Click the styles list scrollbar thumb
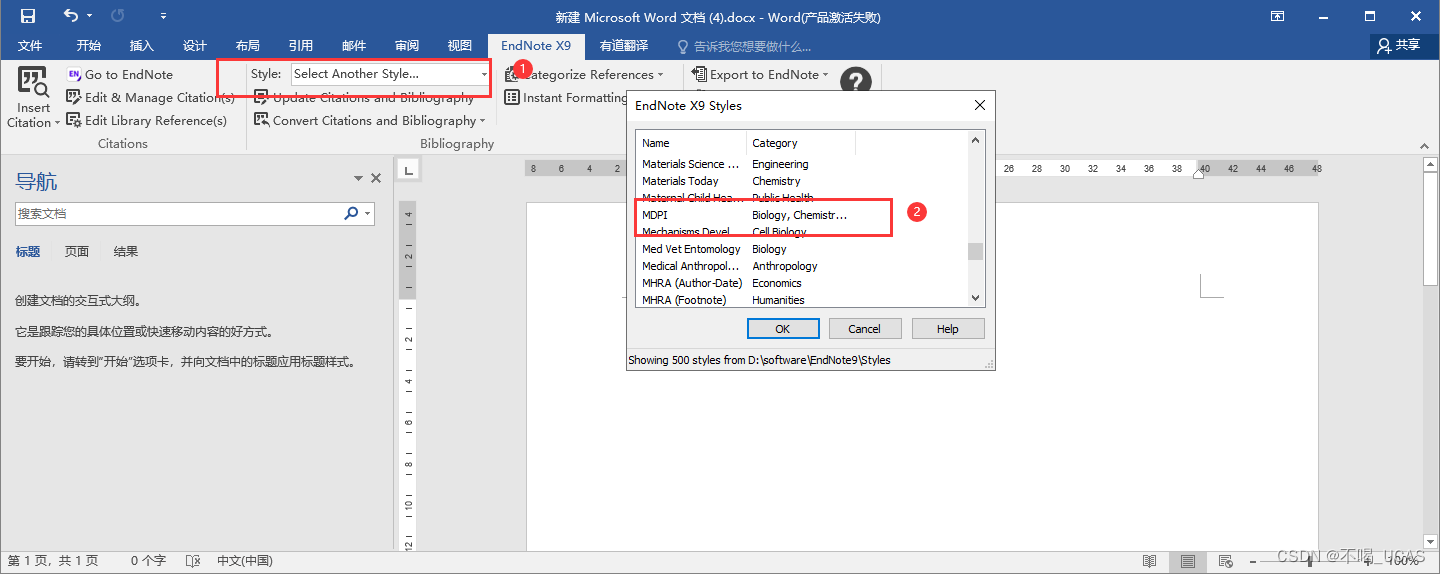This screenshot has height=574, width=1440. (x=976, y=251)
